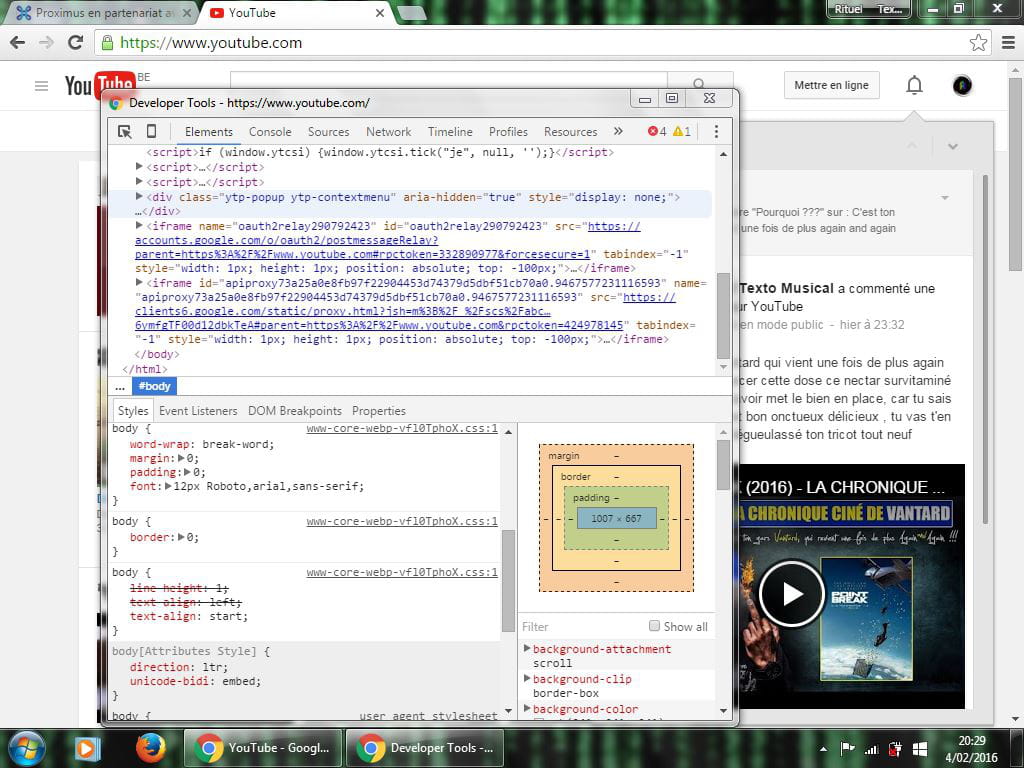Screen dimensions: 1024x768
Task: Open DevTools three-dot options menu
Action: tap(716, 132)
